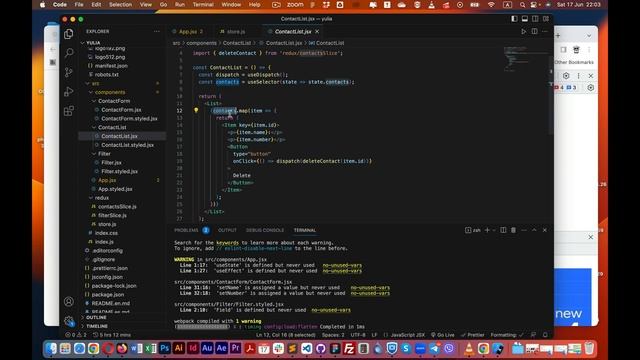Image resolution: width=640 pixels, height=360 pixels.
Task: Collapse the YULIA root folder
Action: (x=83, y=43)
